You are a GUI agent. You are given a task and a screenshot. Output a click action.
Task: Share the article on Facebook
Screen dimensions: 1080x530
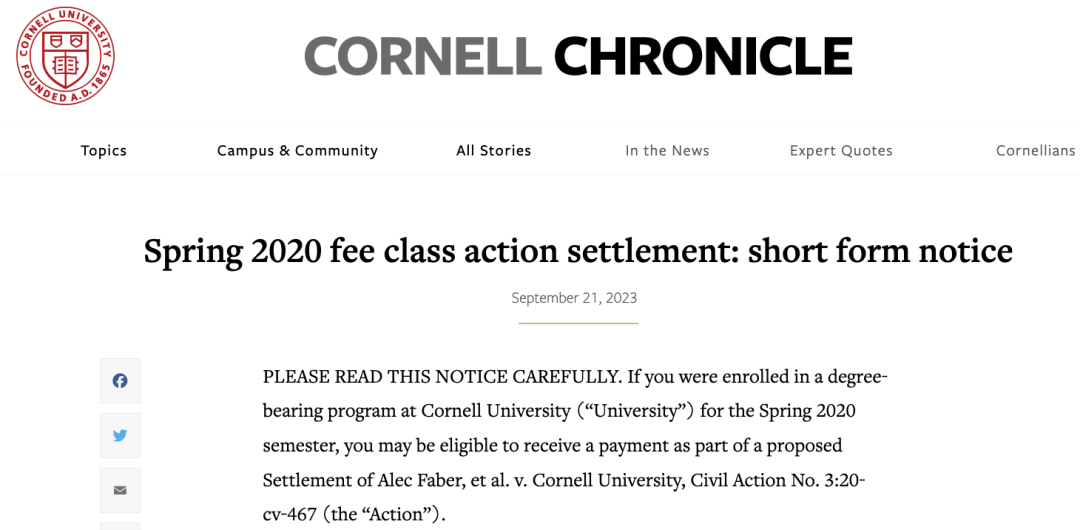(x=120, y=380)
